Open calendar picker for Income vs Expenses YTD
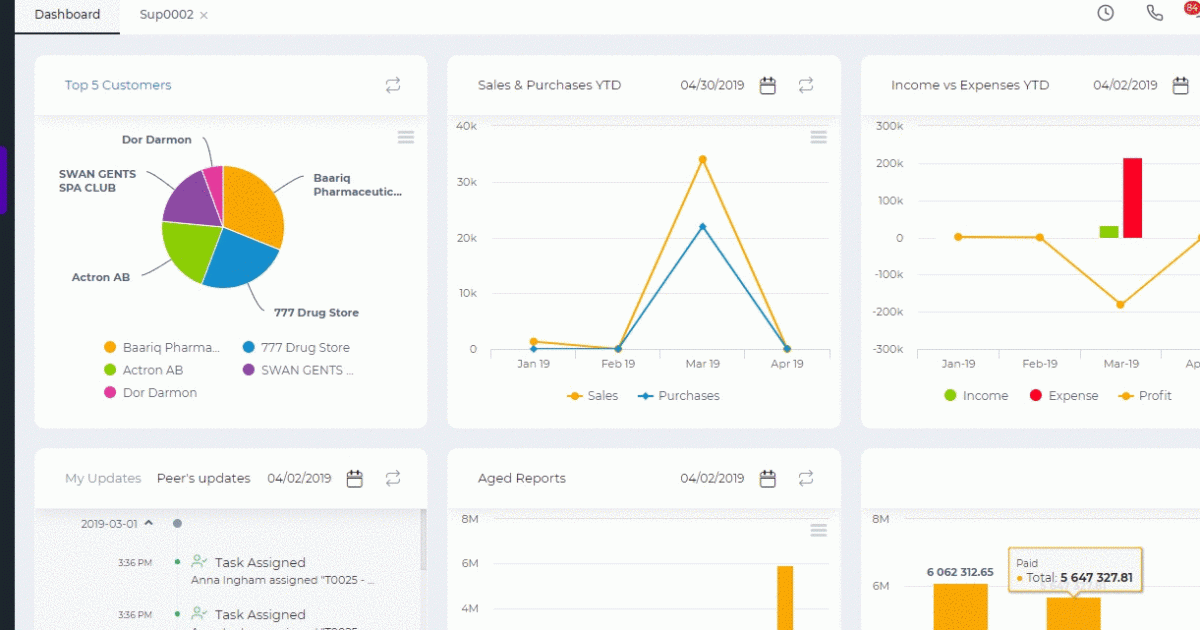Screen dimensions: 1200x630 point(1181,86)
